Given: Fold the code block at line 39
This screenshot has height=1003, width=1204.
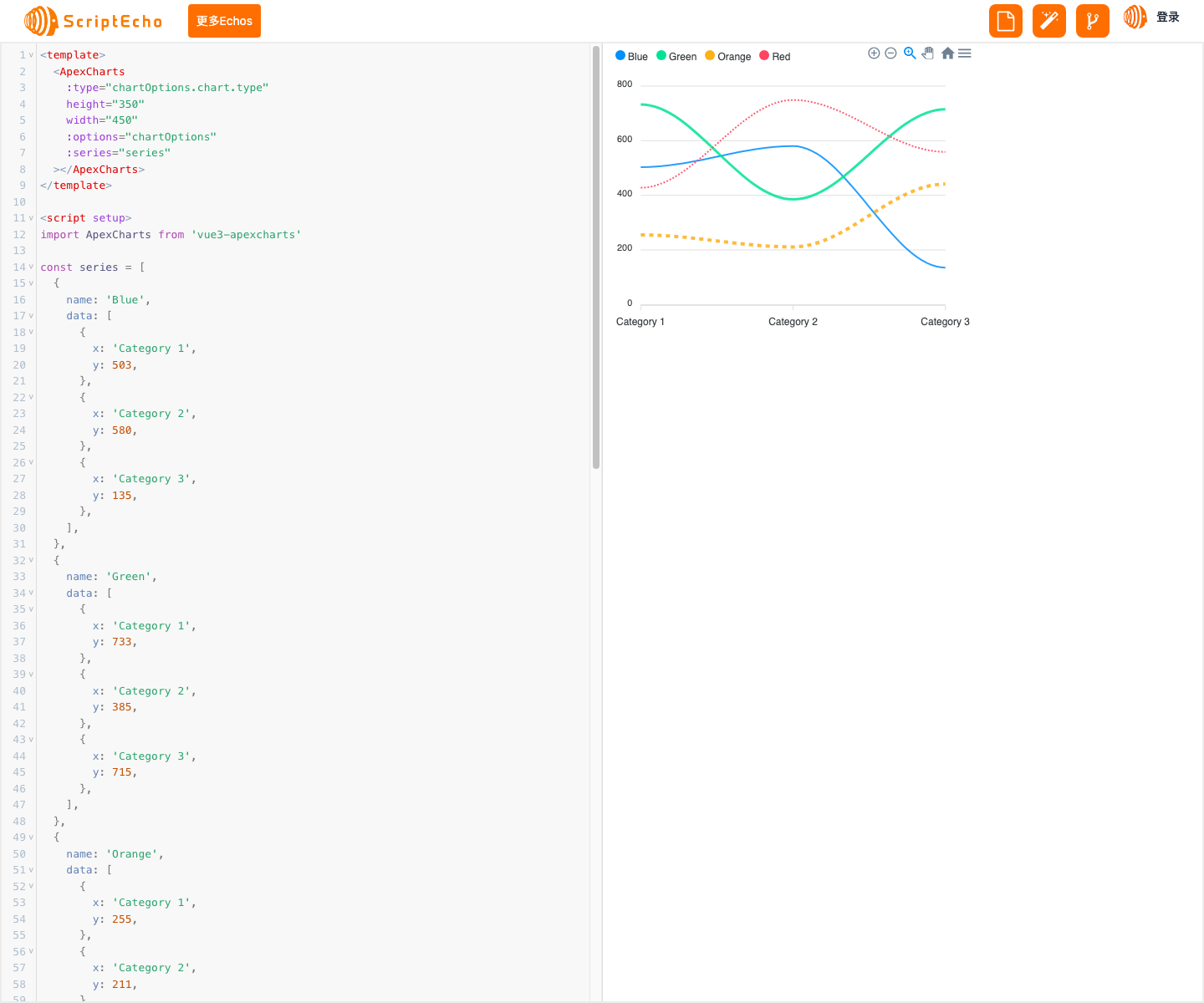Looking at the screenshot, I should 32,675.
